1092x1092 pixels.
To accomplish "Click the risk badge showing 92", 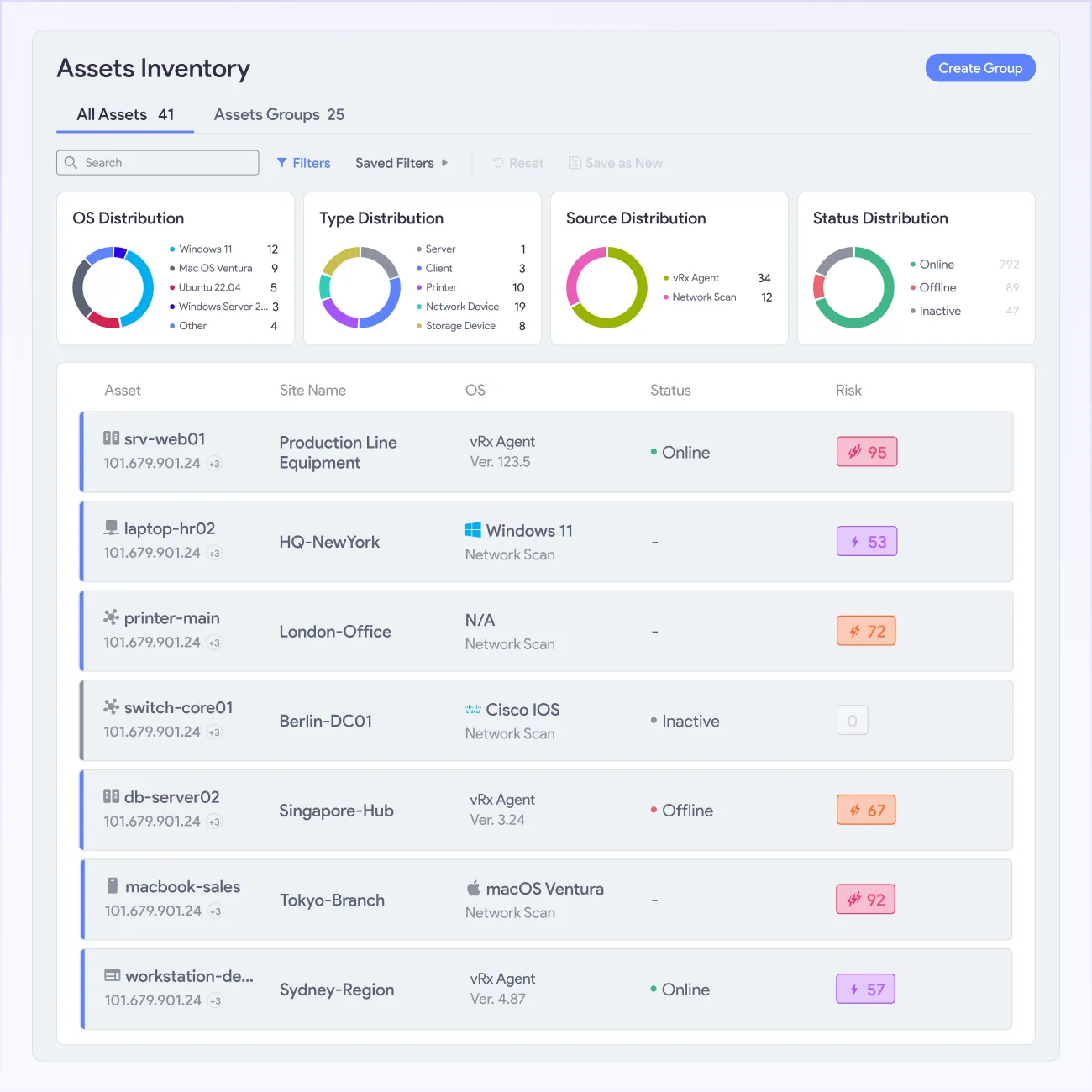I will coord(866,900).
